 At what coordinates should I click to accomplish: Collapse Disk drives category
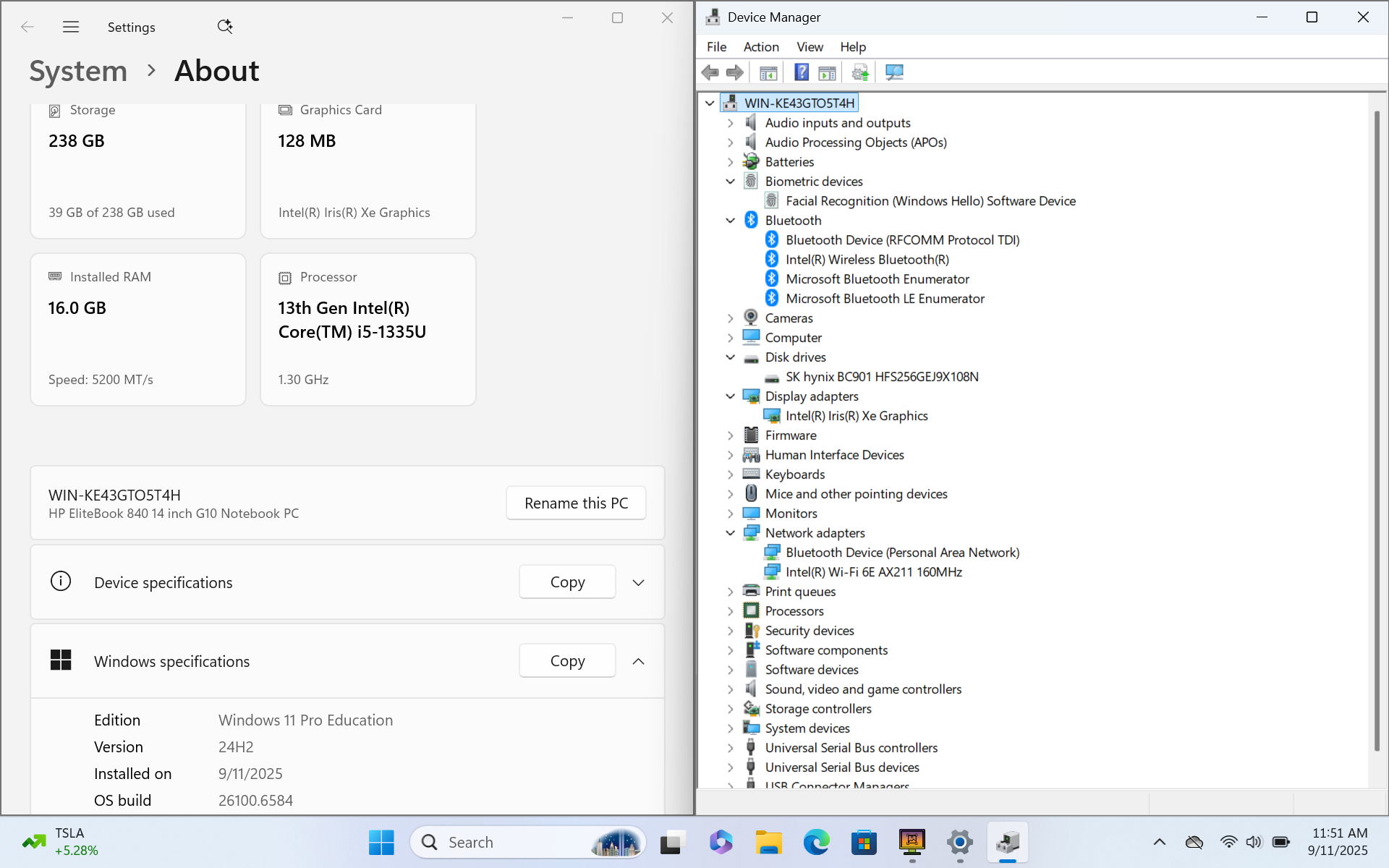(731, 357)
